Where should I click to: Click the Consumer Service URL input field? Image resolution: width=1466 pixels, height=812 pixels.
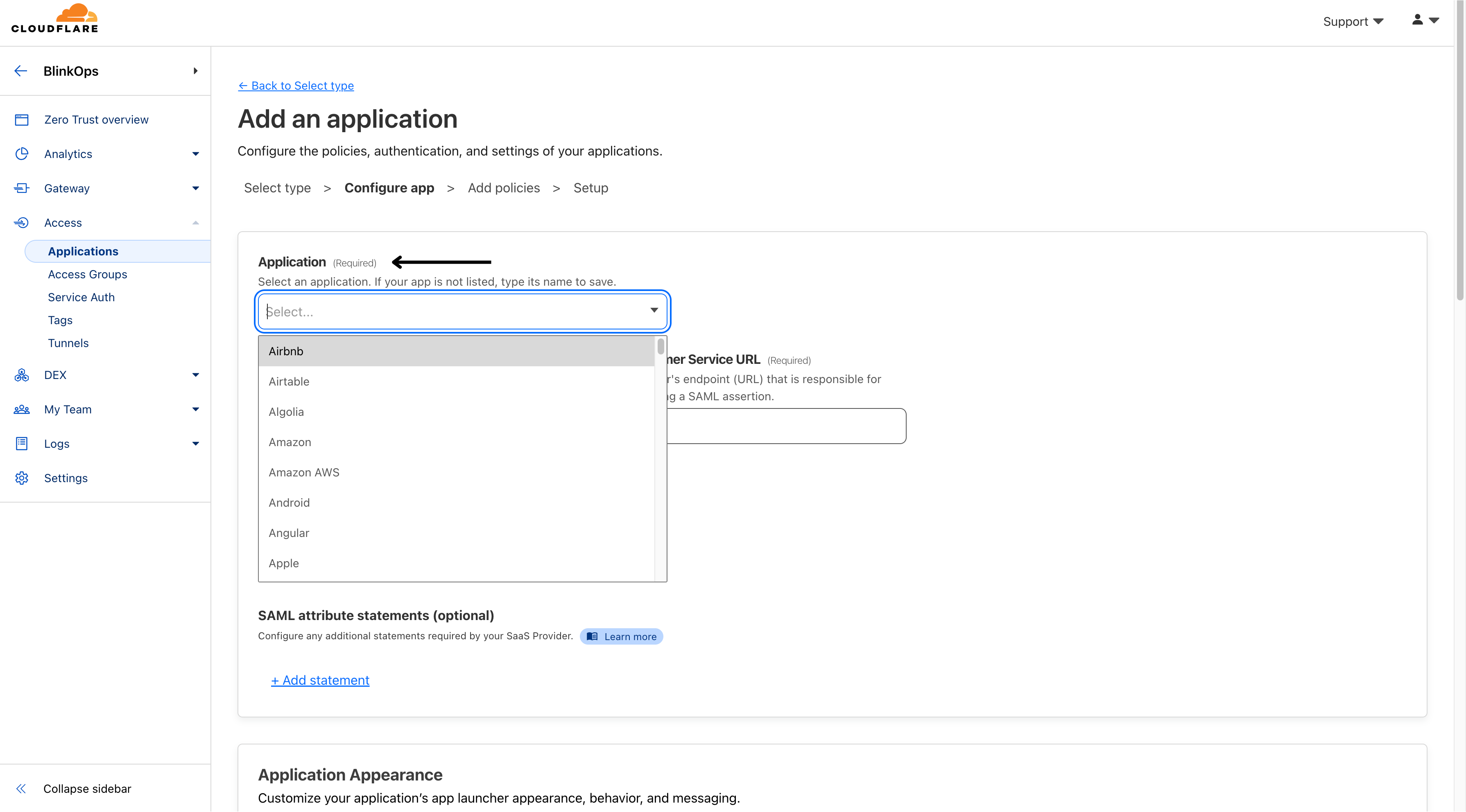click(786, 426)
